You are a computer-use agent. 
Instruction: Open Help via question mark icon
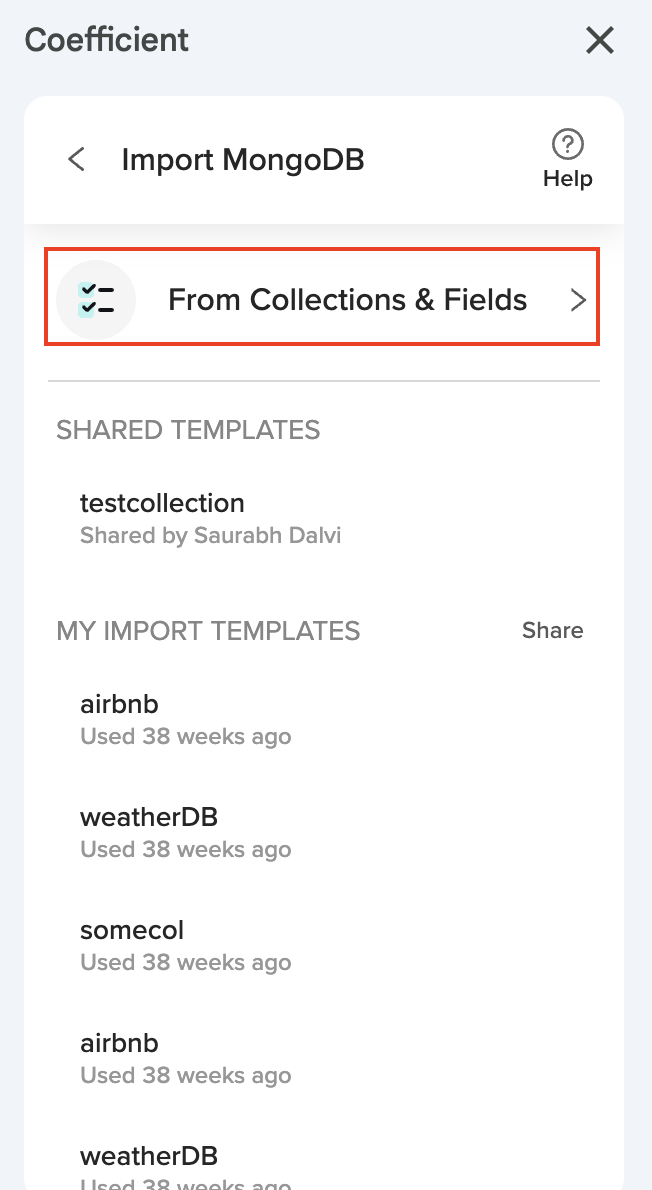coord(568,144)
